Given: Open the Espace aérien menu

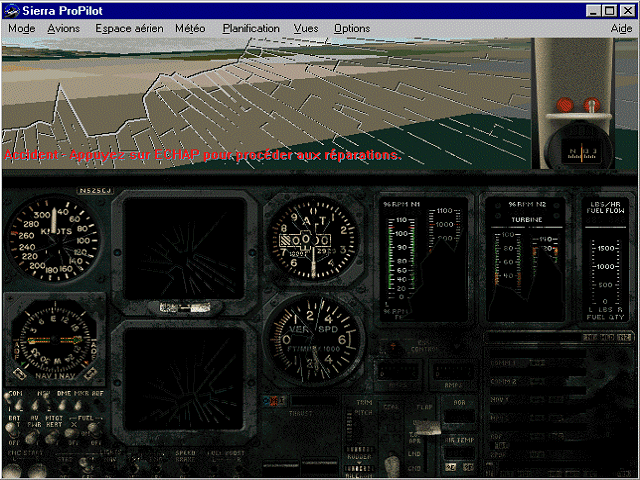Looking at the screenshot, I should point(129,29).
